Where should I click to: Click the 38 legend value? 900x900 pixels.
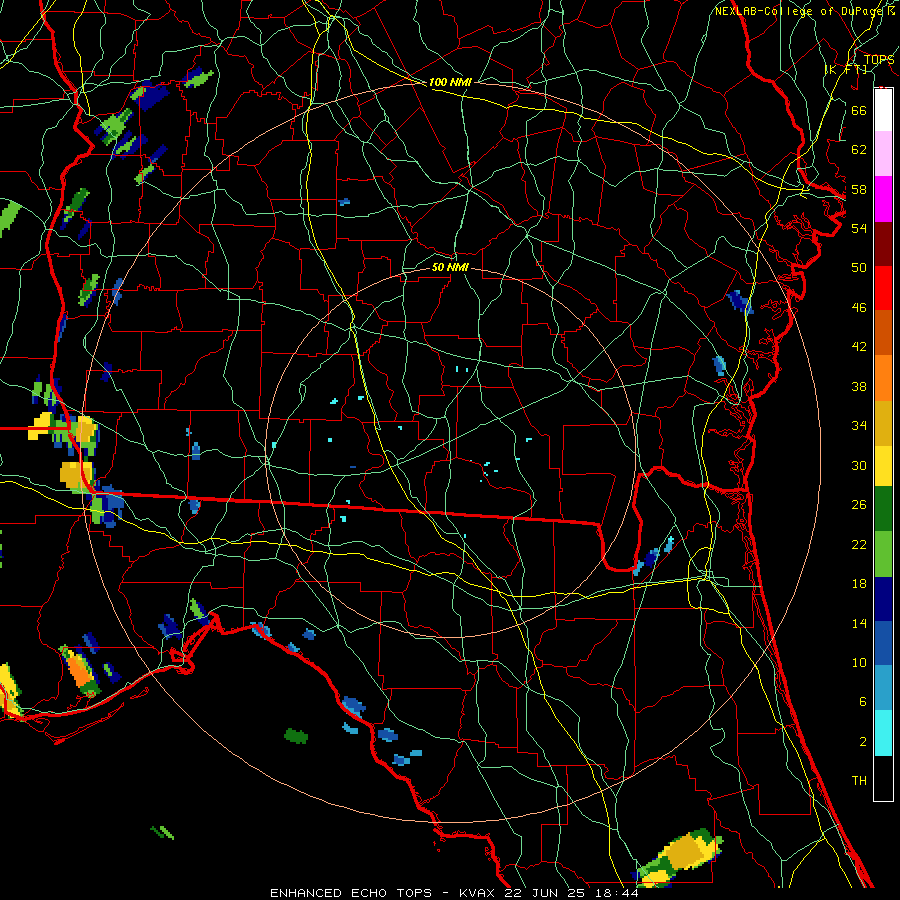click(859, 386)
